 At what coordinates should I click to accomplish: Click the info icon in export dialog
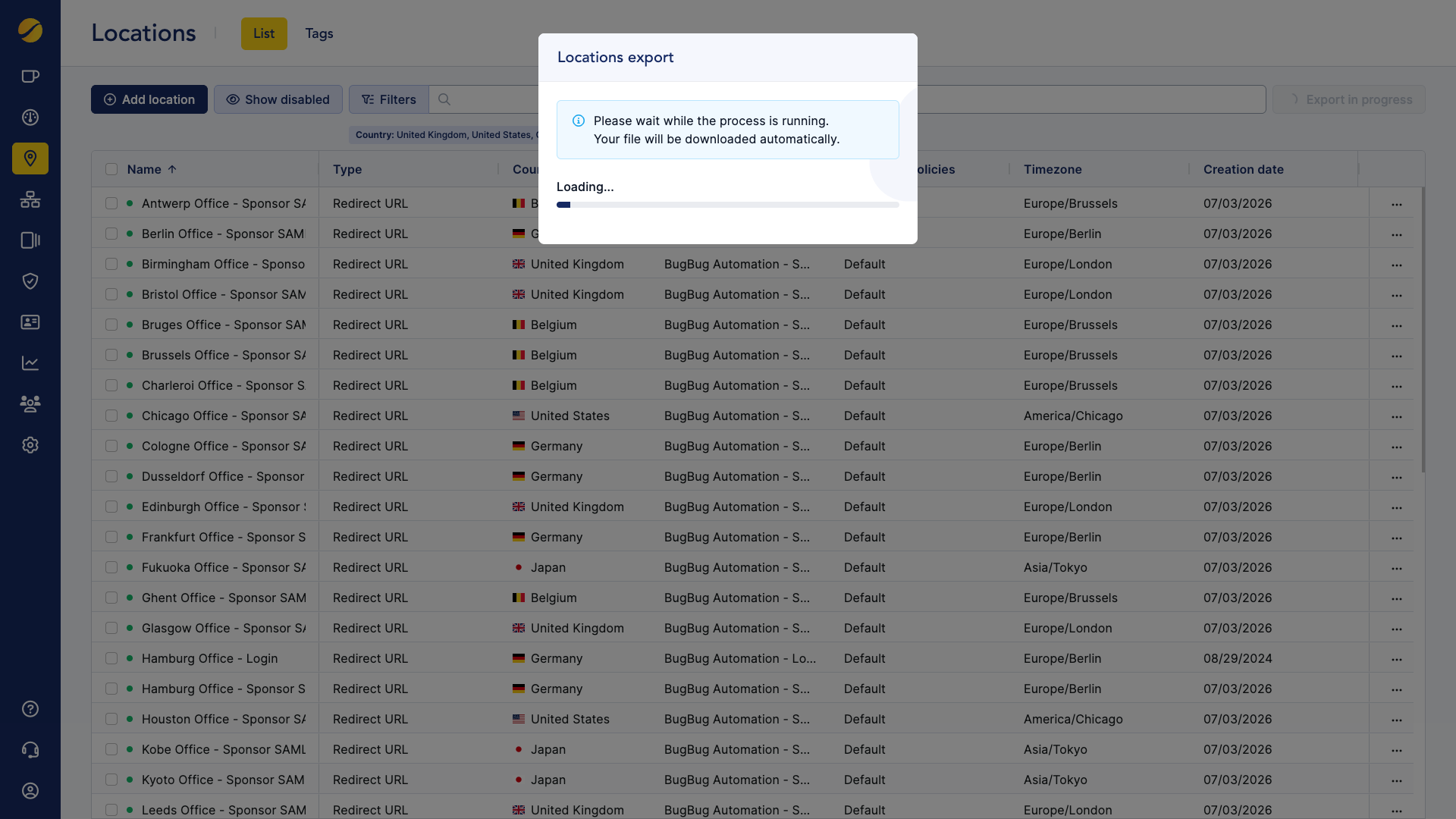pos(579,121)
